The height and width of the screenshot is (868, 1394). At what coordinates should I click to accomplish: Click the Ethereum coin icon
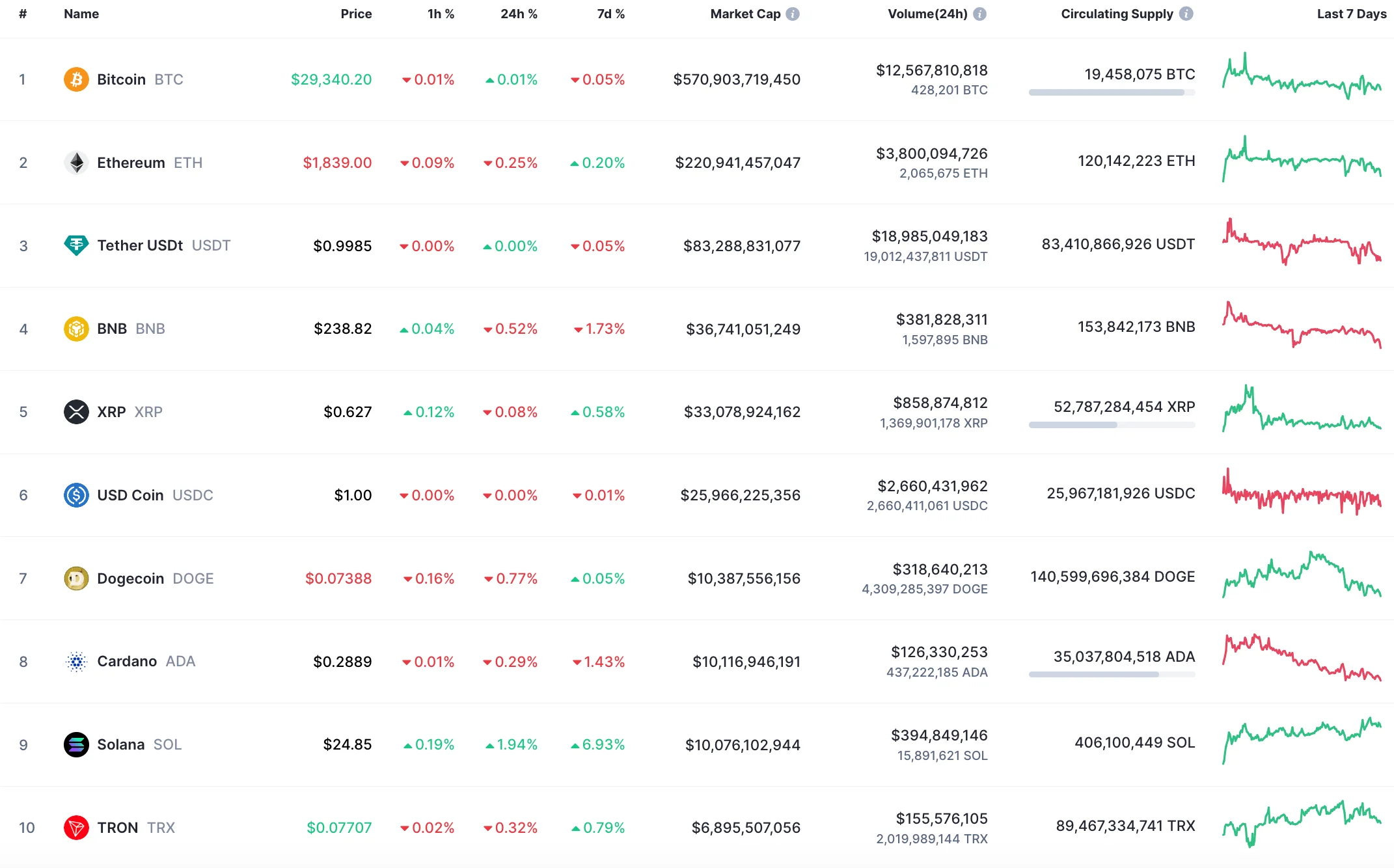coord(76,162)
